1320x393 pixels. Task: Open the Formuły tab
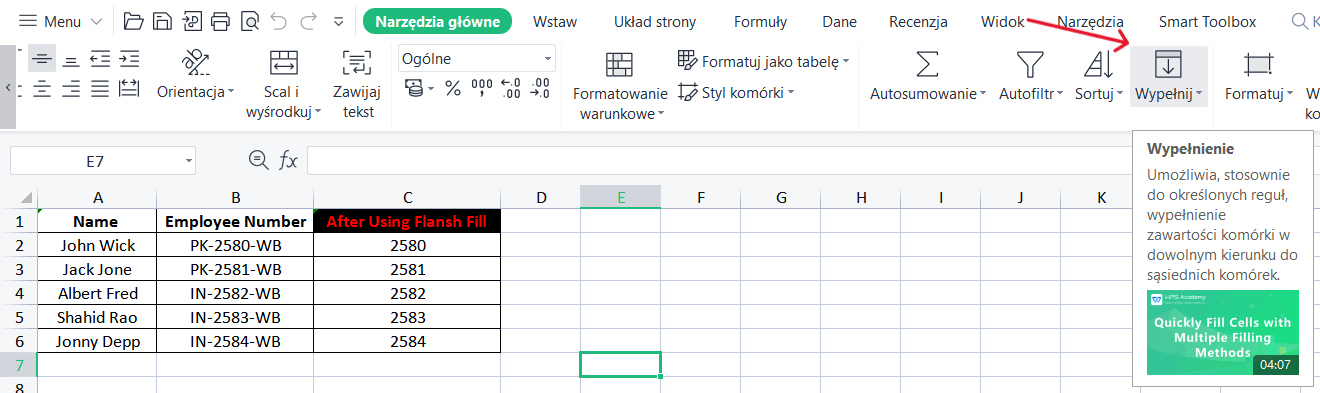[760, 21]
